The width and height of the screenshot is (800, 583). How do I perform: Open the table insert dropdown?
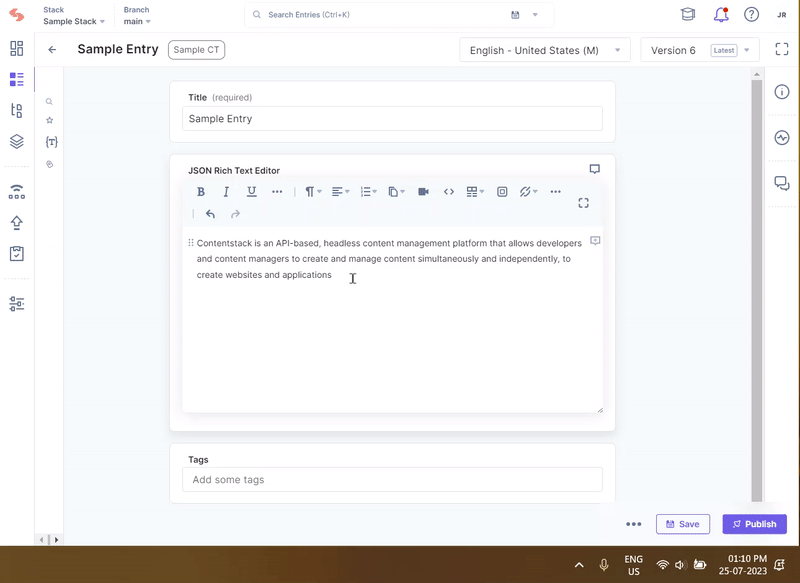(475, 192)
